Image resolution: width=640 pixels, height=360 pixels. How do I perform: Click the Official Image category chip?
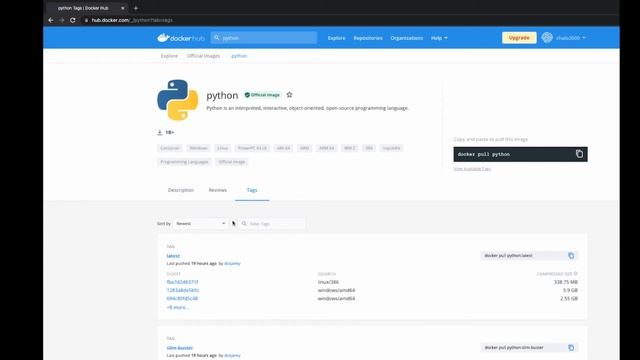click(x=231, y=162)
